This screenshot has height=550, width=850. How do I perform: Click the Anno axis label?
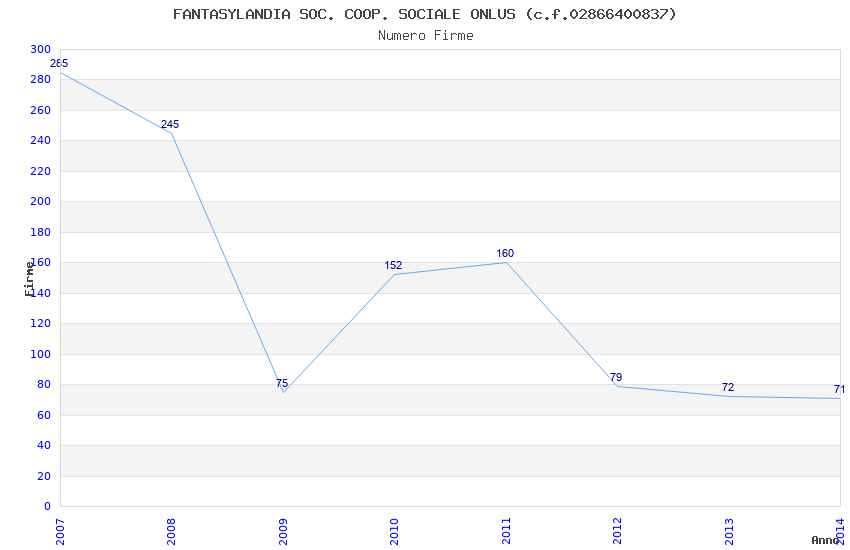coord(824,540)
